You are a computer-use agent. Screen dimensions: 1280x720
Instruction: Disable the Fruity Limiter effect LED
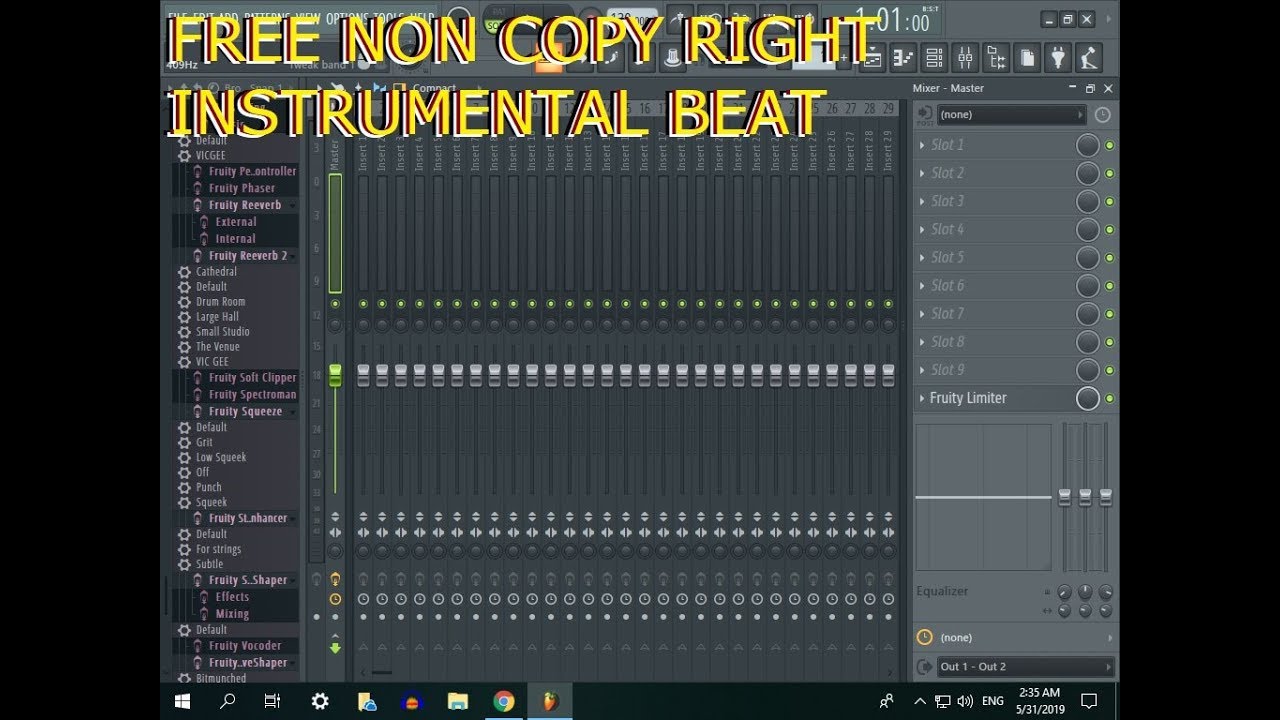click(1109, 399)
